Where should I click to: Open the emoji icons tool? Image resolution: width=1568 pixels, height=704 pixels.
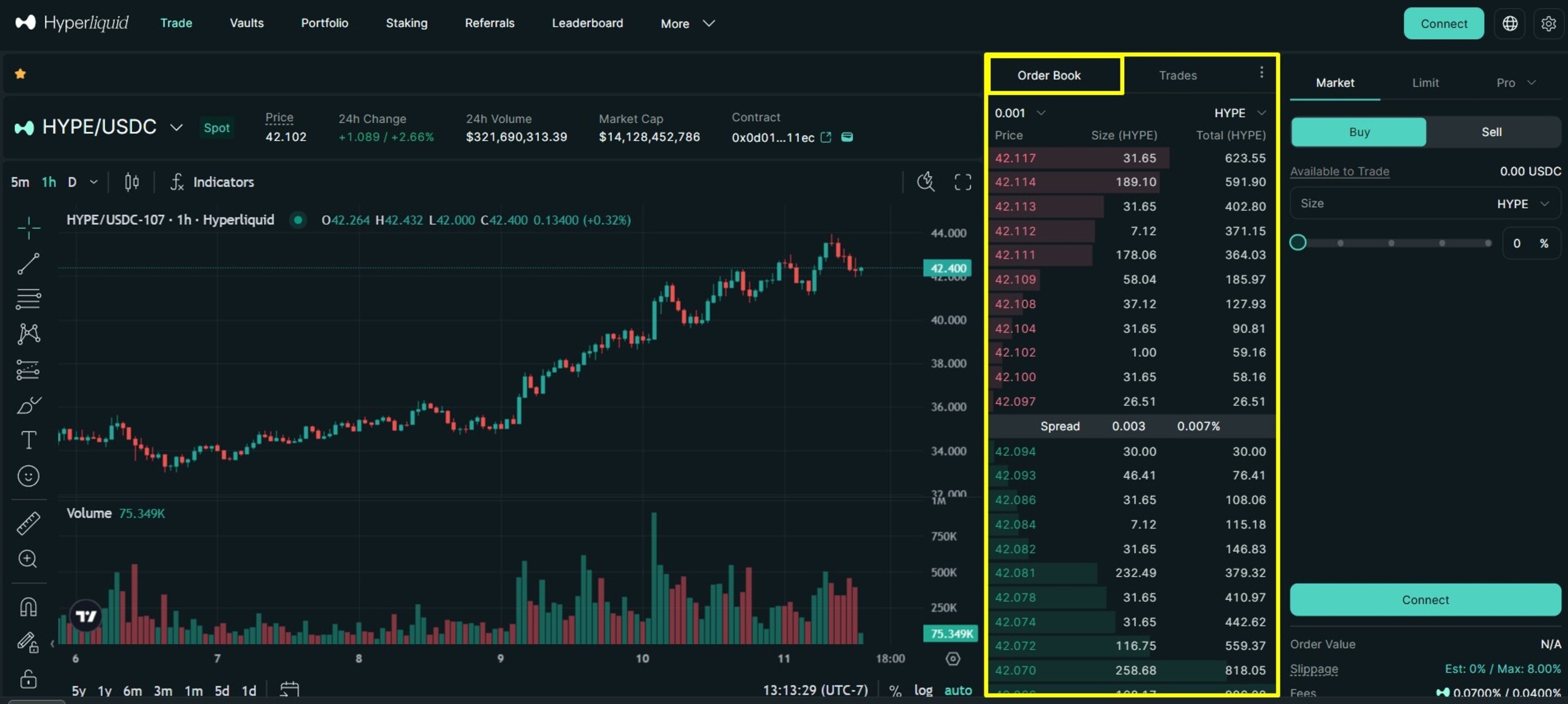(28, 476)
